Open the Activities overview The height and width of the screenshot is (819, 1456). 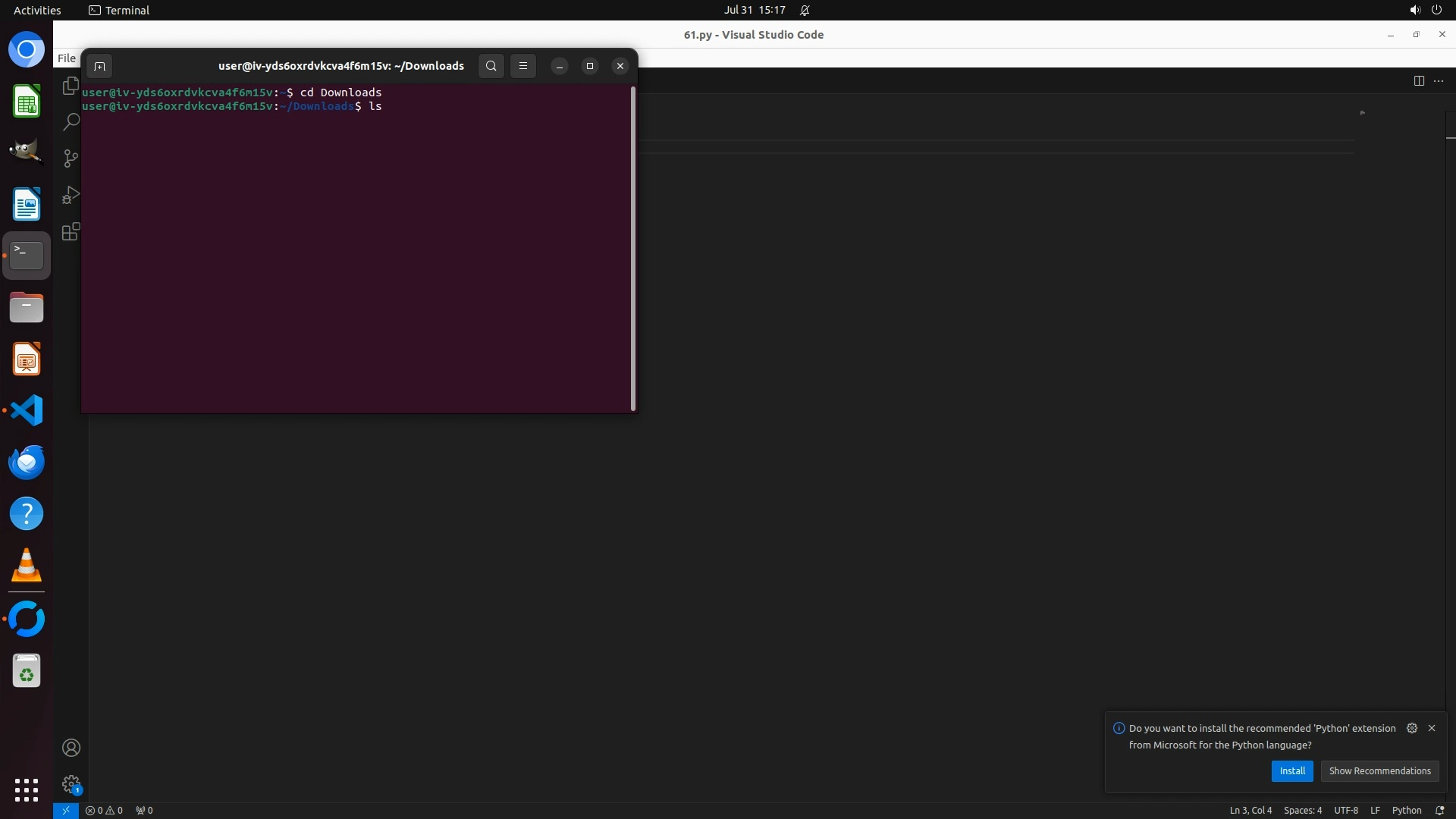(37, 11)
